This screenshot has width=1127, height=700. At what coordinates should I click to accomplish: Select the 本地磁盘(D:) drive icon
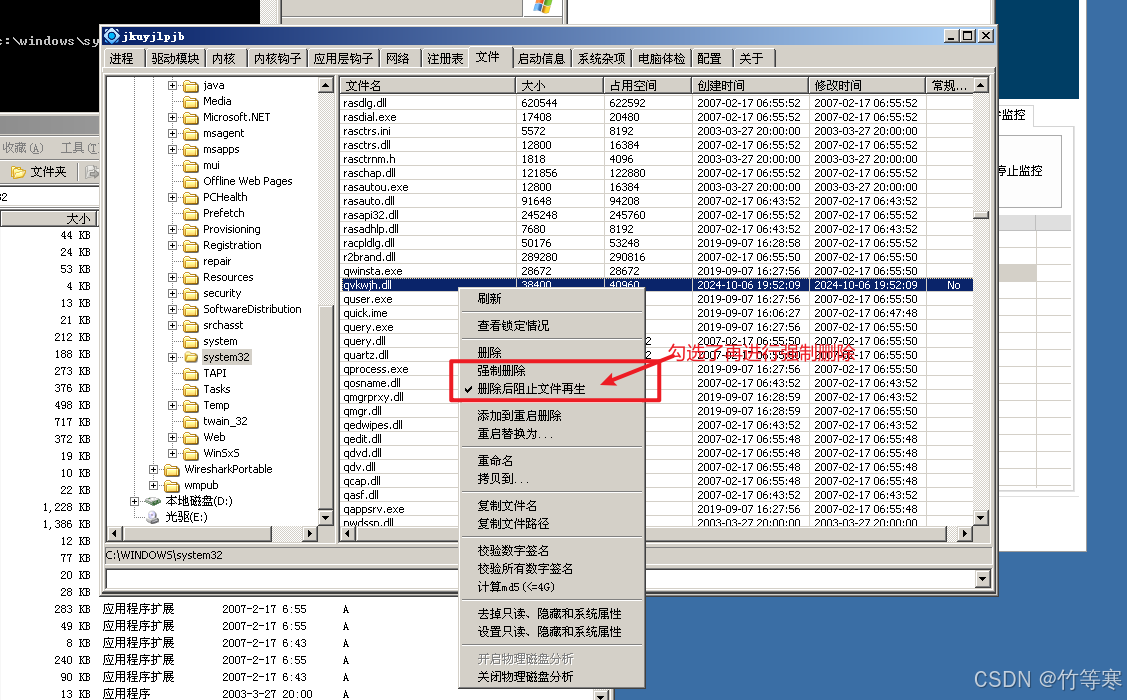click(152, 501)
